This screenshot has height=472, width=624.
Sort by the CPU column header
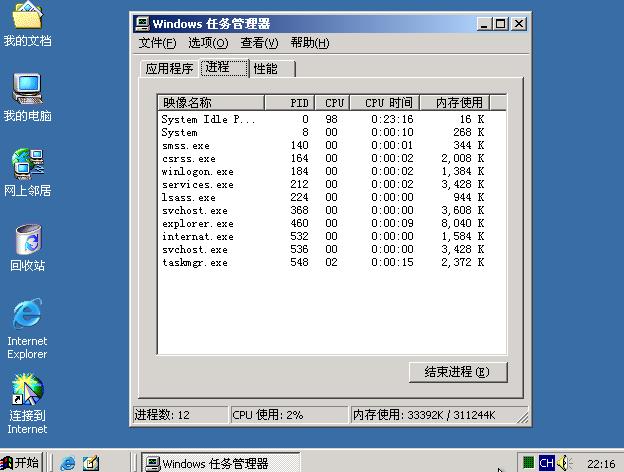point(332,103)
